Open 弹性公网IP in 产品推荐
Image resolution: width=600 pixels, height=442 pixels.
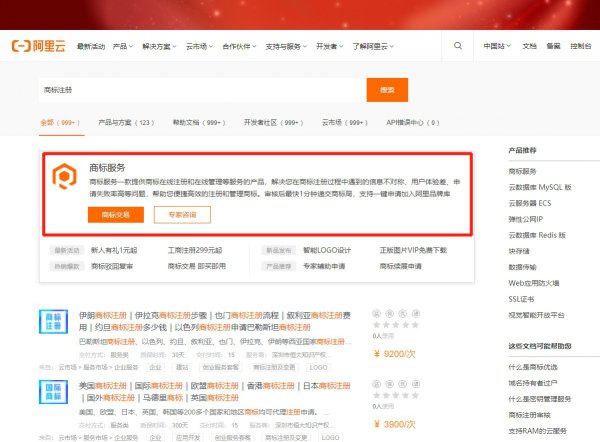526,219
